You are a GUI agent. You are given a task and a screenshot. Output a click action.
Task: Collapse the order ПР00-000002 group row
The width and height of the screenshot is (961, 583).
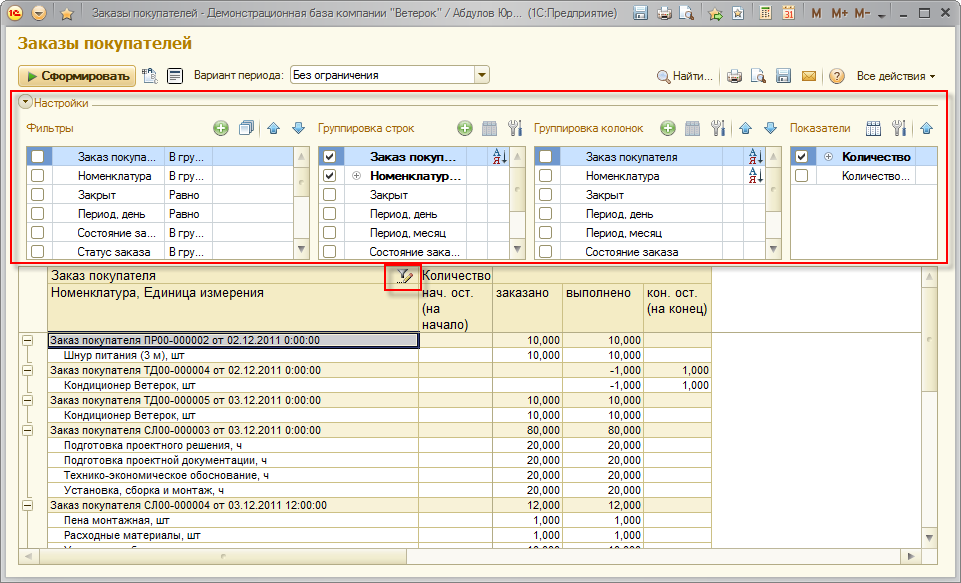(x=27, y=340)
